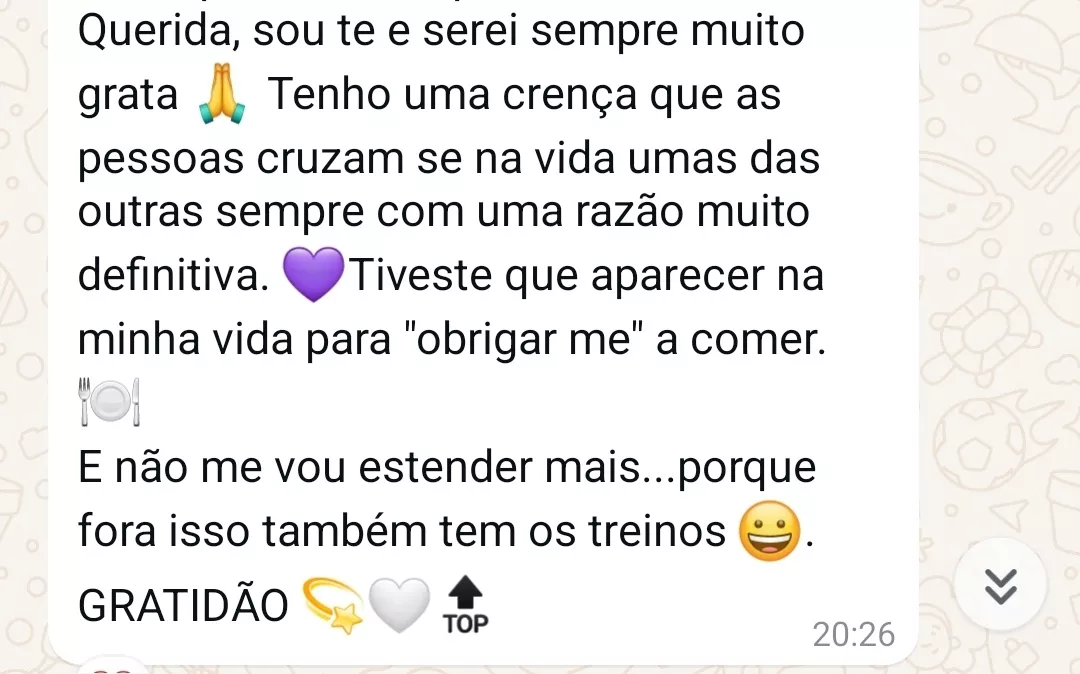Screen dimensions: 1080x674
Task: Tap the praying hands emoji after 'grata'
Action: pos(222,94)
